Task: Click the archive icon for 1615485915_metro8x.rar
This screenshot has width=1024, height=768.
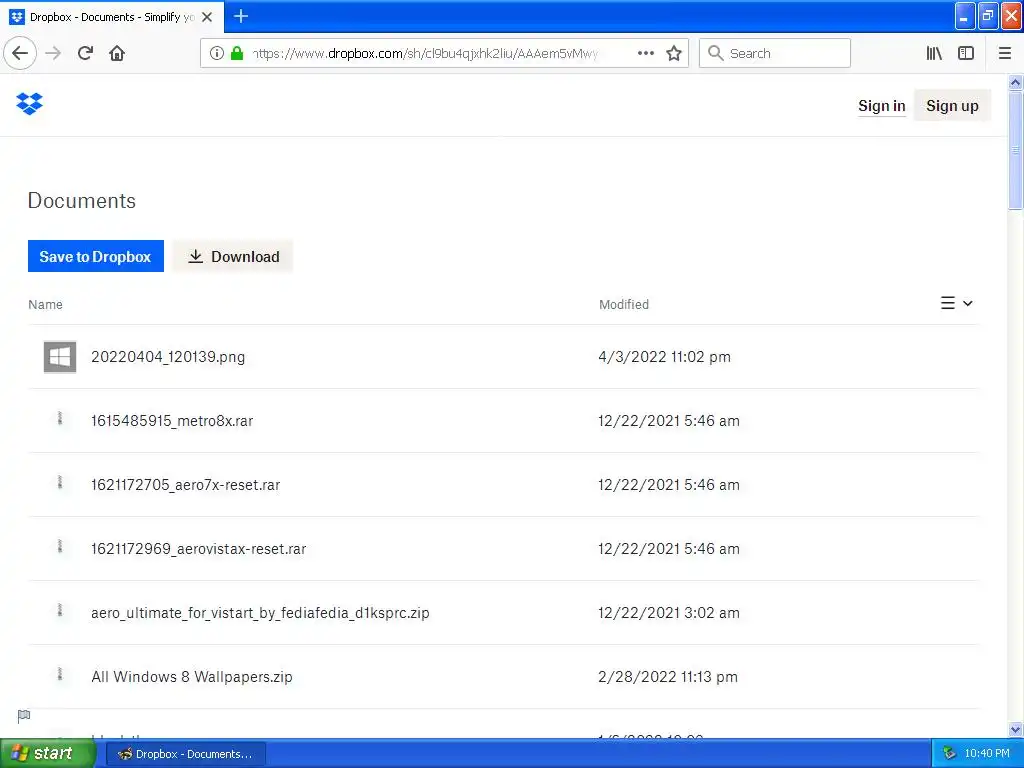Action: [59, 419]
